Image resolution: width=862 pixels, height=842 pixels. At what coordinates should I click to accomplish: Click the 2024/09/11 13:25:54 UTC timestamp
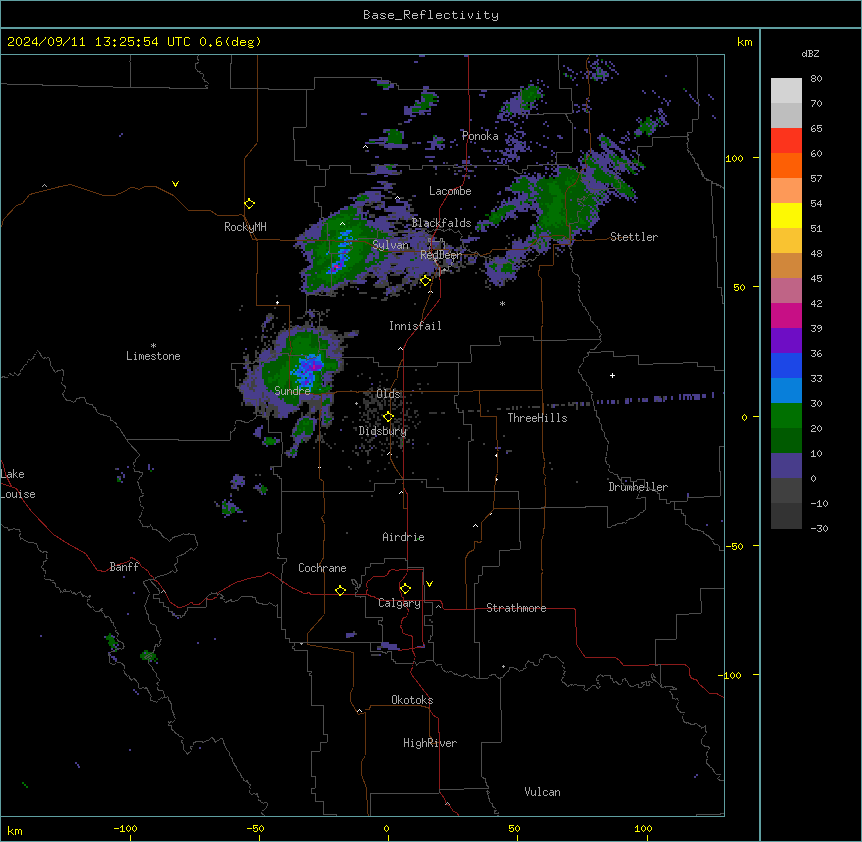99,42
